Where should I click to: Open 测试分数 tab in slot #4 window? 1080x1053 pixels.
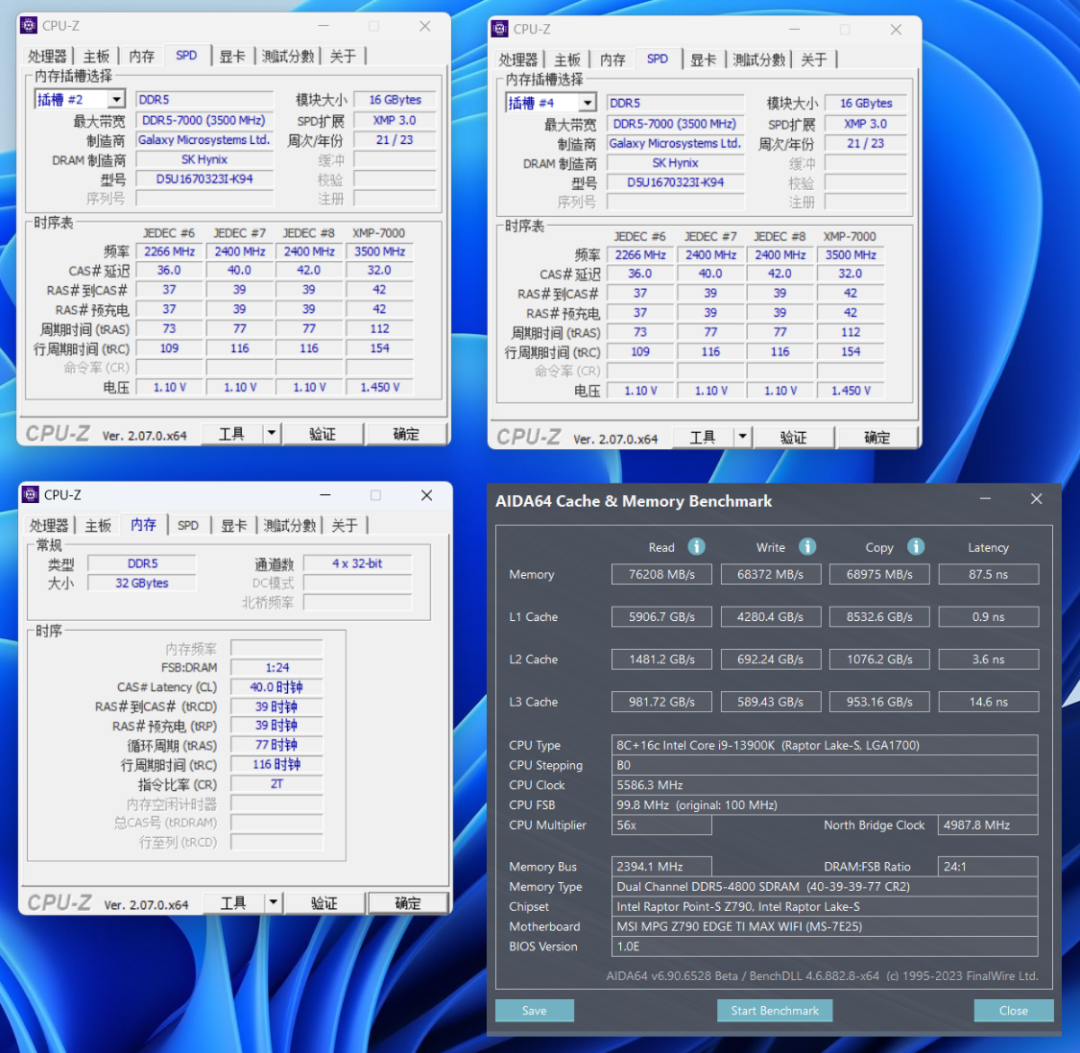(x=759, y=60)
